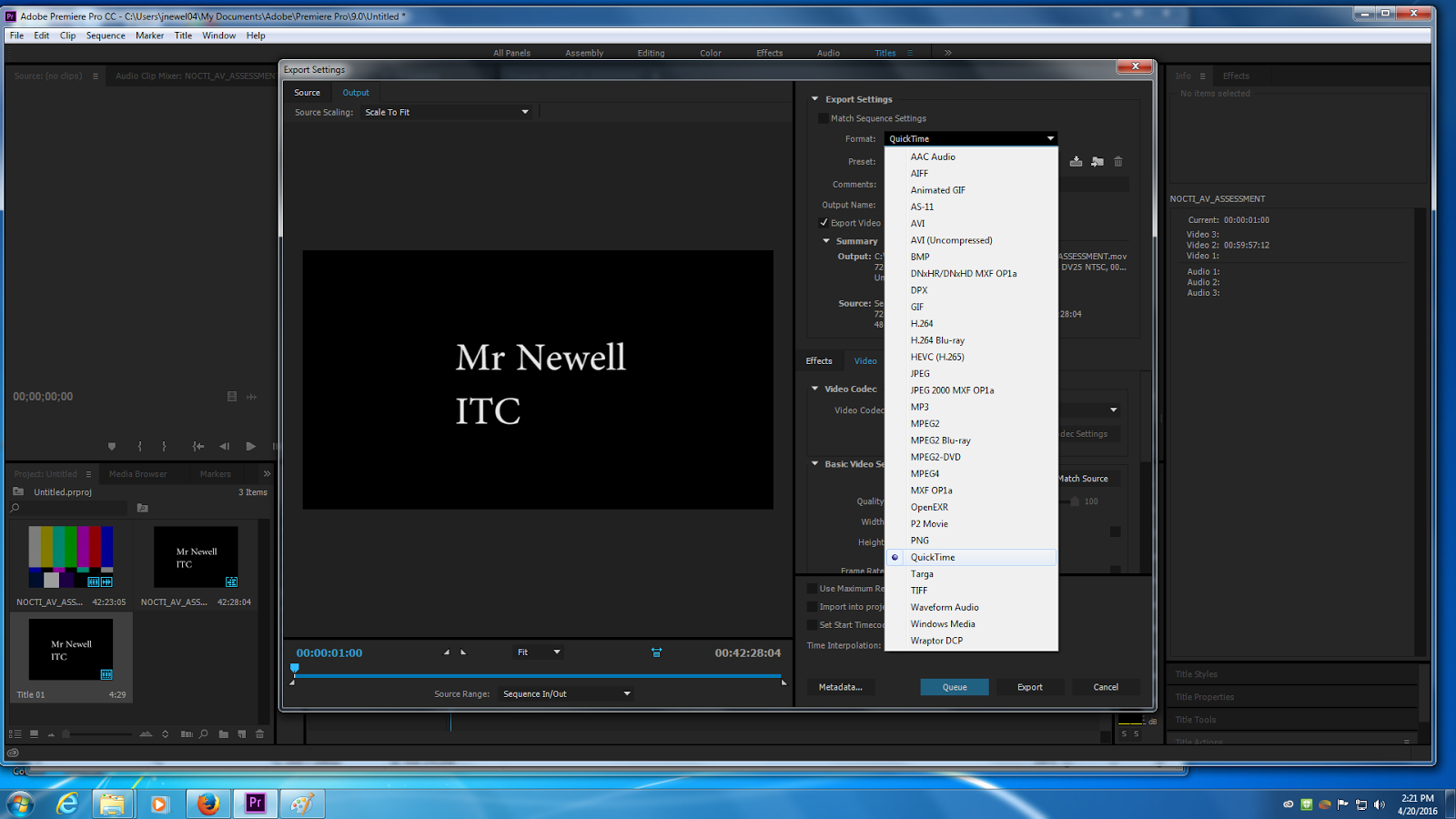Click the Clear trash icon in Project panel
The image size is (1456, 819).
(x=260, y=733)
